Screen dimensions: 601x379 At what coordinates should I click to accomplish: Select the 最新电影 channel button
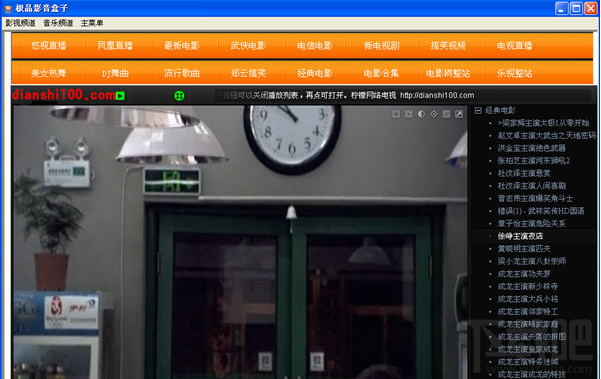point(182,46)
